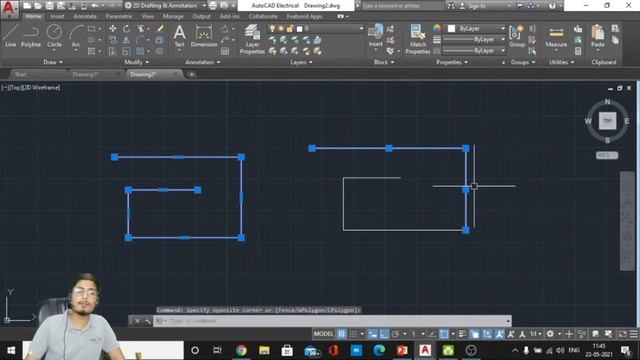
Task: Click the Undo arrow in quick access toolbar
Action: pos(95,5)
